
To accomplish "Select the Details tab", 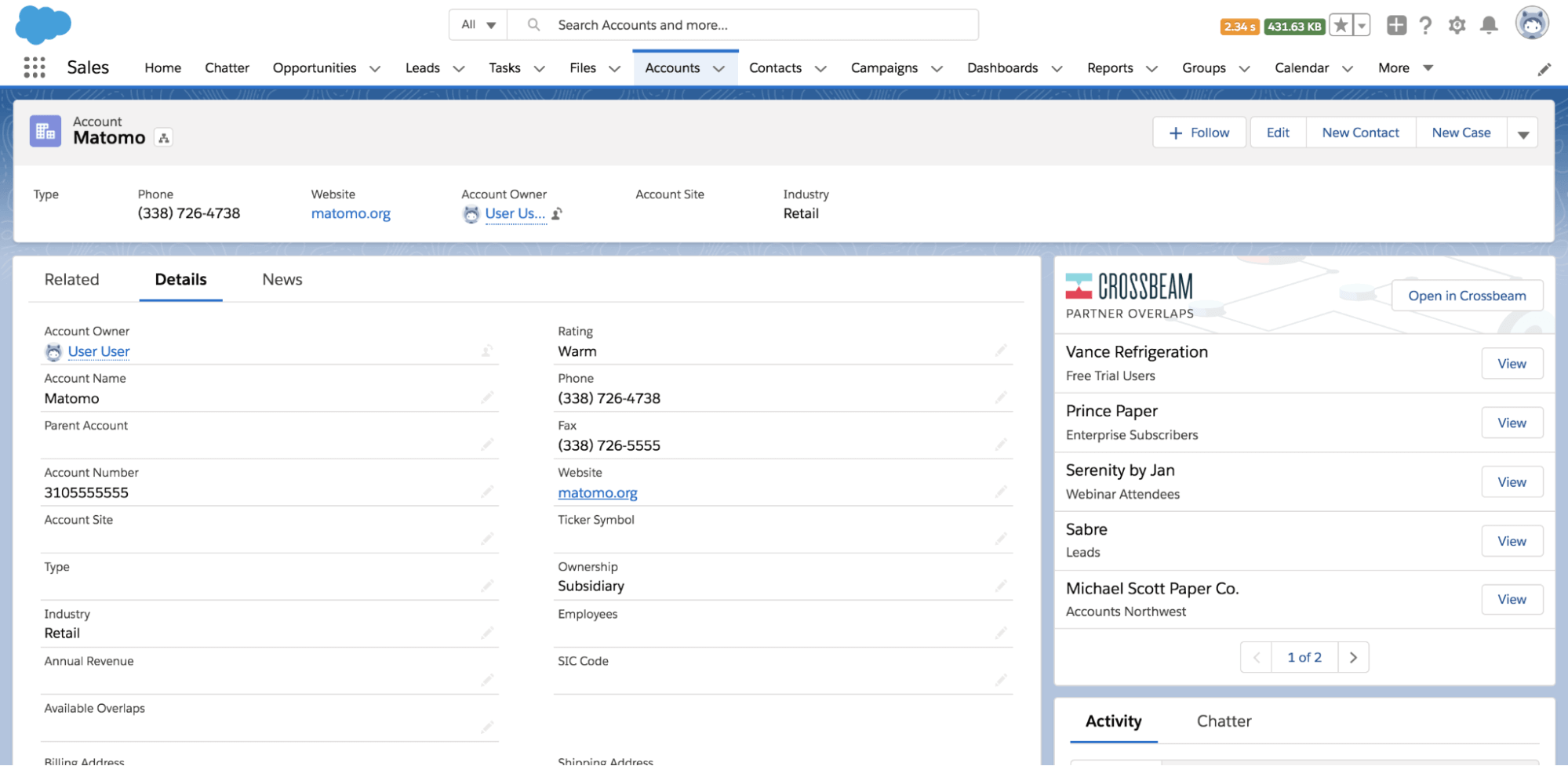I will pos(181,280).
